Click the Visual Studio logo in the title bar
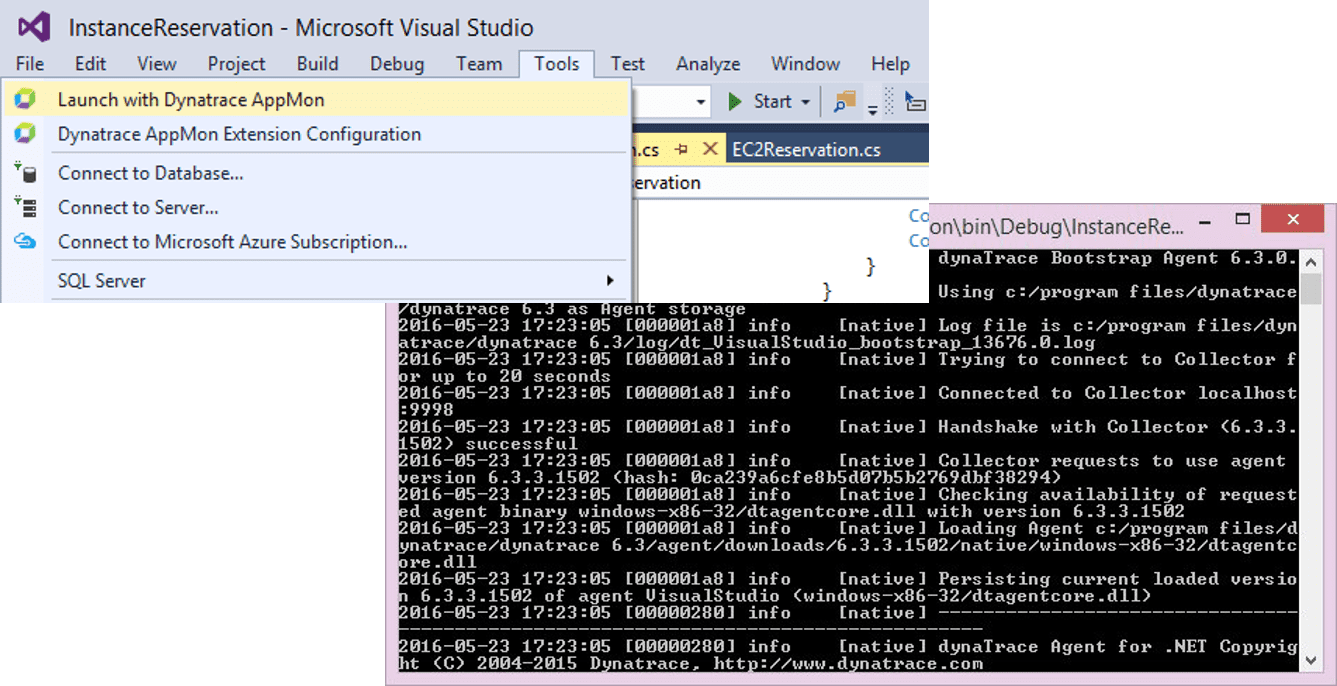This screenshot has width=1337, height=686. point(34,26)
